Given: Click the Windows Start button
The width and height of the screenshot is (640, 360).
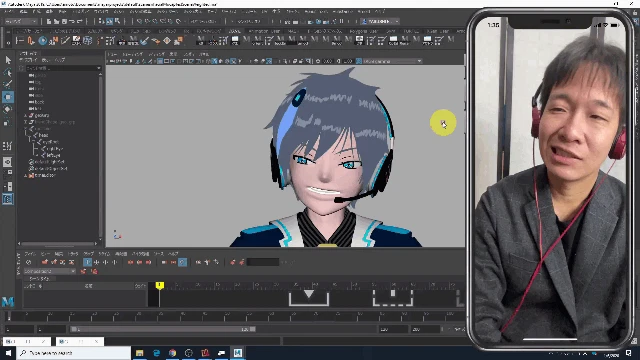Looking at the screenshot, I should pyautogui.click(x=8, y=353).
